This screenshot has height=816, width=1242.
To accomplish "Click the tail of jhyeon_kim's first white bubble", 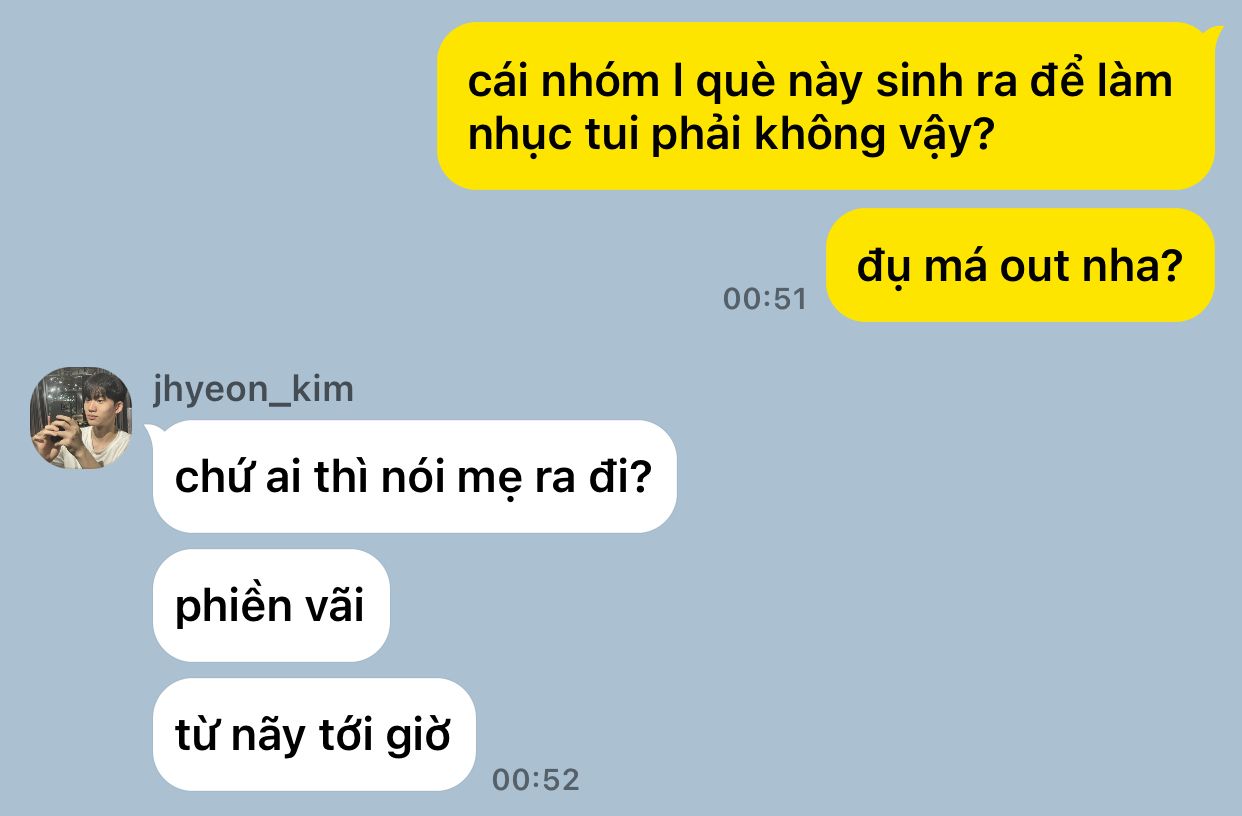I will point(152,432).
